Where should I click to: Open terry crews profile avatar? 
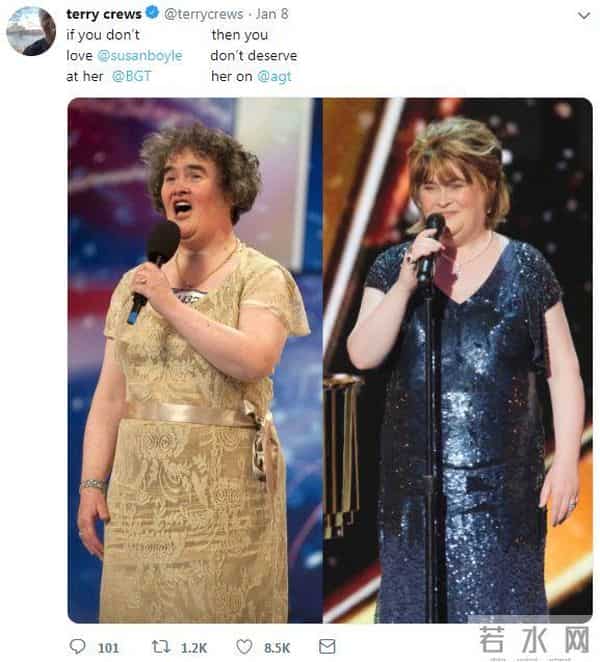[31, 31]
